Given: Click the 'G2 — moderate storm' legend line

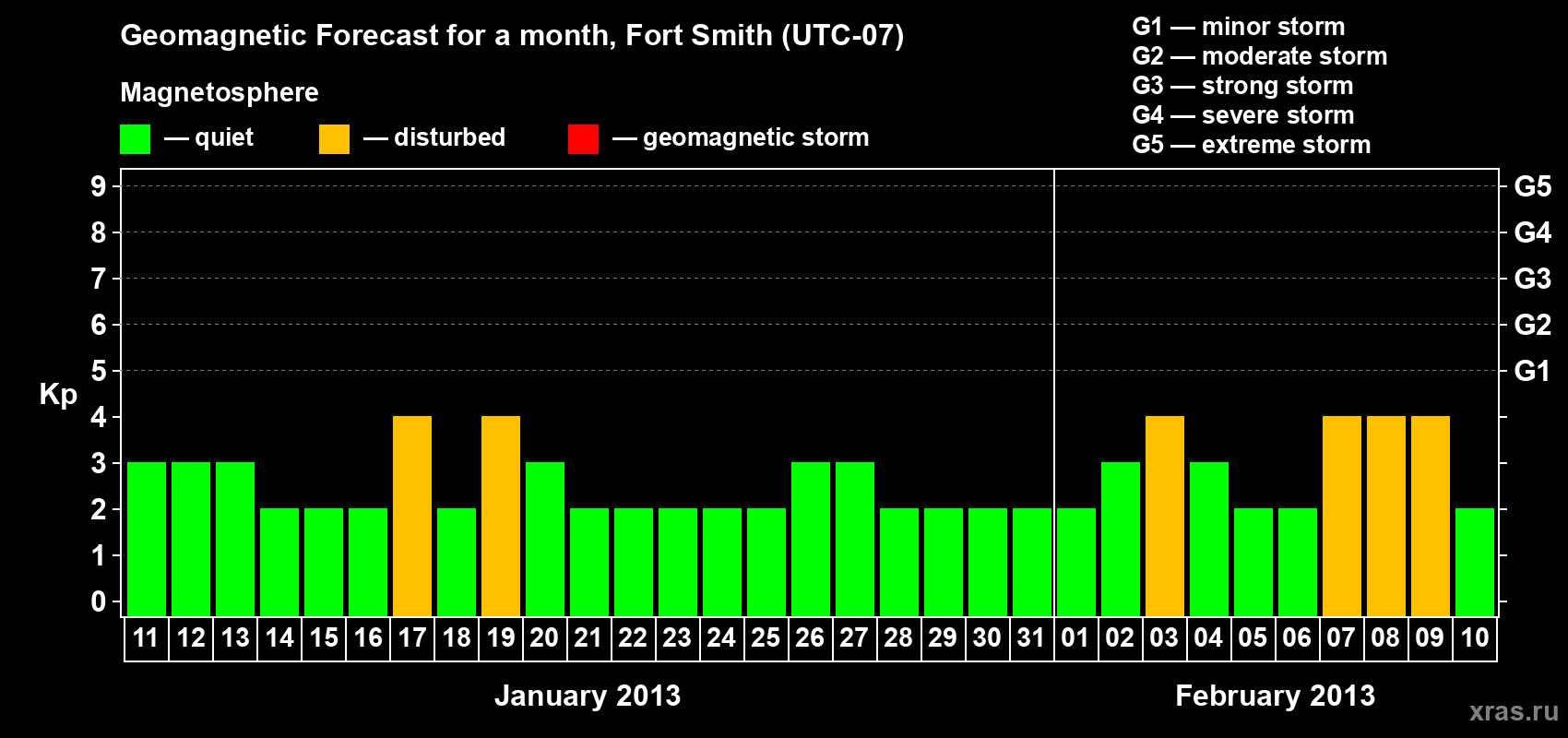Looking at the screenshot, I should 1260,56.
